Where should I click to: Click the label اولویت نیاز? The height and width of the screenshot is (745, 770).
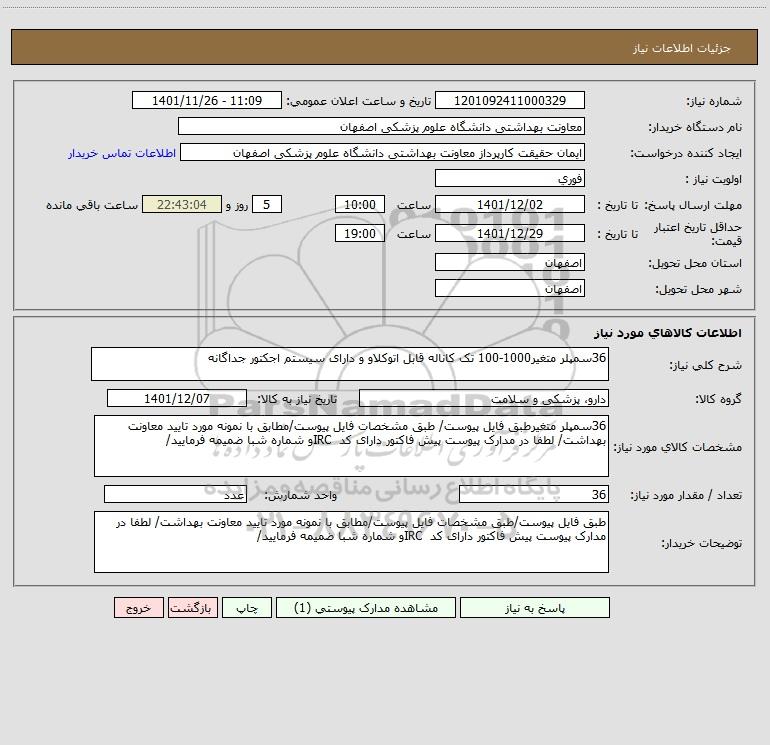713,179
